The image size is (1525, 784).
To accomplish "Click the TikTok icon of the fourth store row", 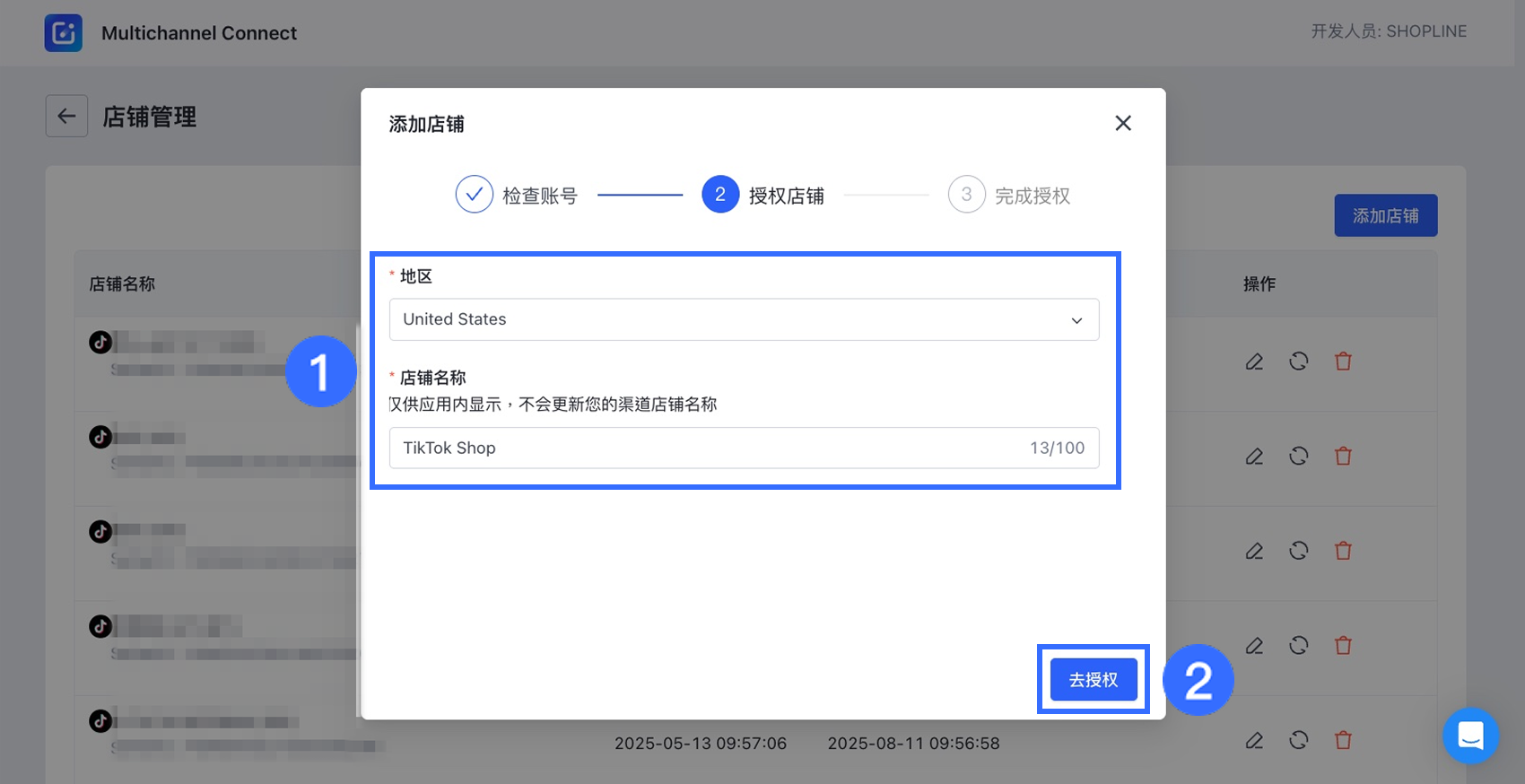I will pyautogui.click(x=100, y=626).
